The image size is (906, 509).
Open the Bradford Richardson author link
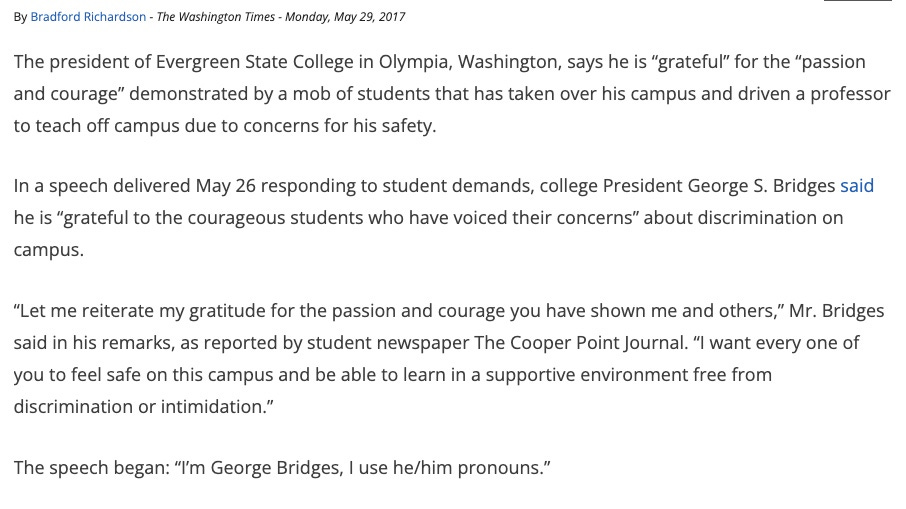[88, 17]
